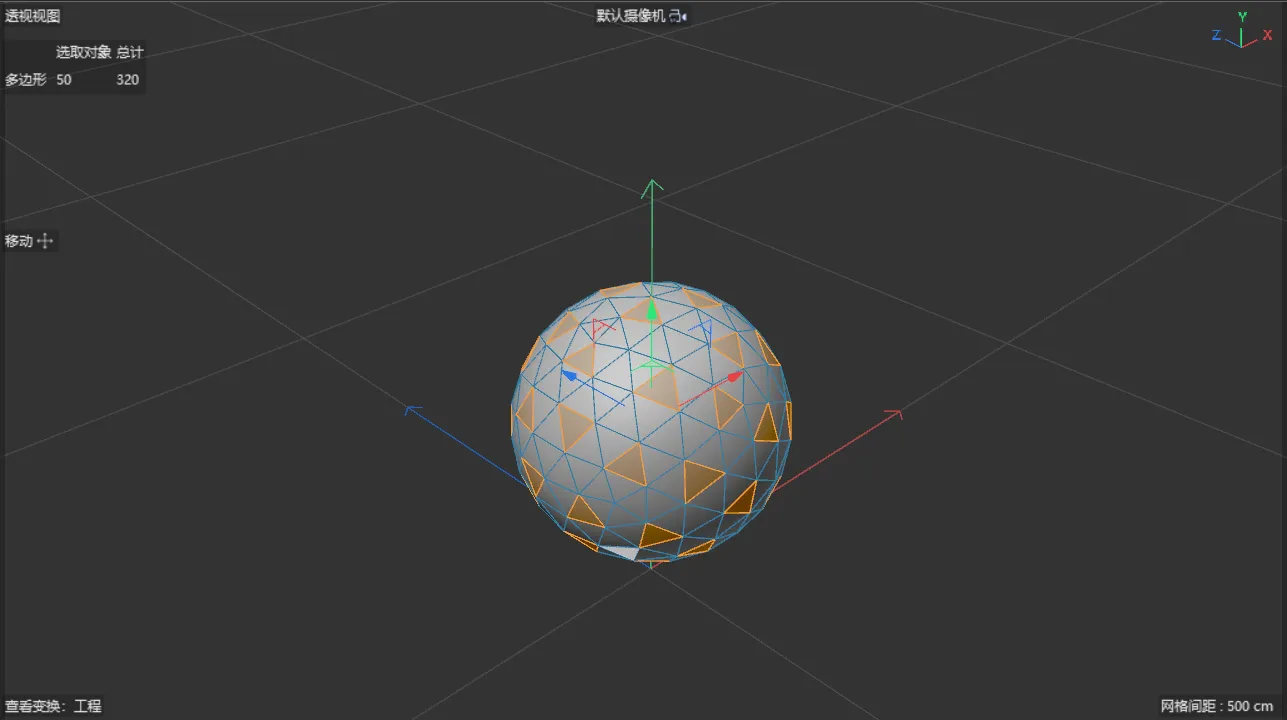This screenshot has height=720, width=1287.
Task: Grab the green Y-axis cone handle on the sphere
Action: pos(652,311)
